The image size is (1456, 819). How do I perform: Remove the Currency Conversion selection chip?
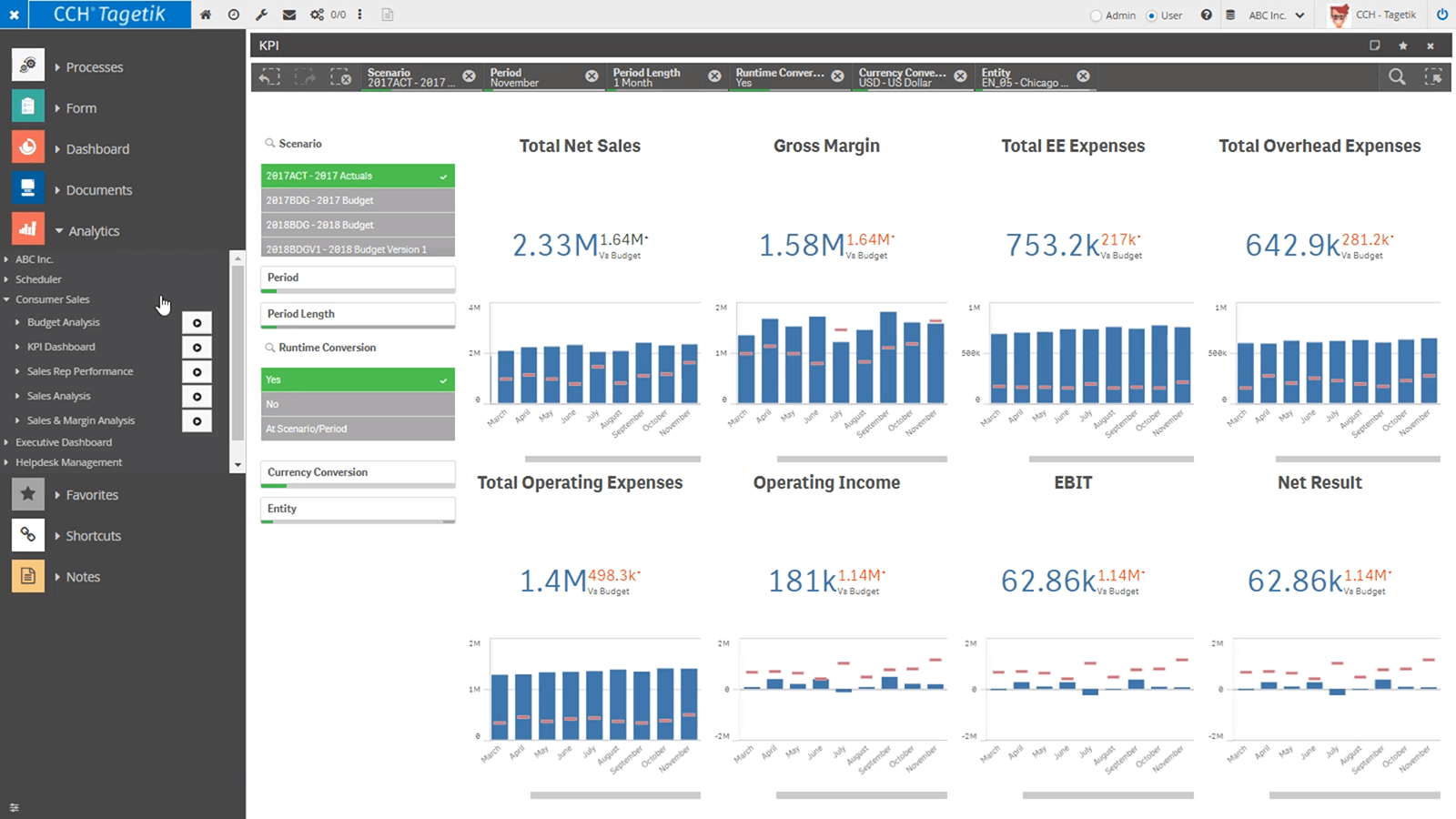[960, 76]
